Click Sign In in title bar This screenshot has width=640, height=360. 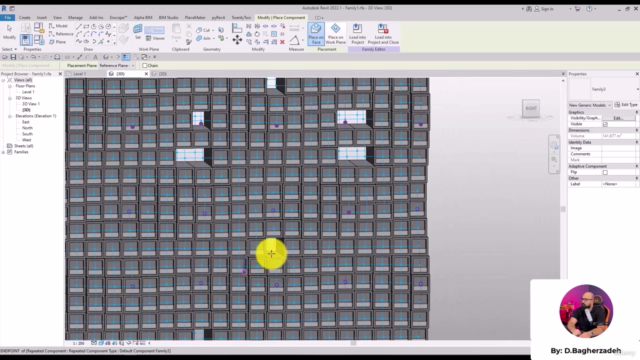(x=547, y=9)
